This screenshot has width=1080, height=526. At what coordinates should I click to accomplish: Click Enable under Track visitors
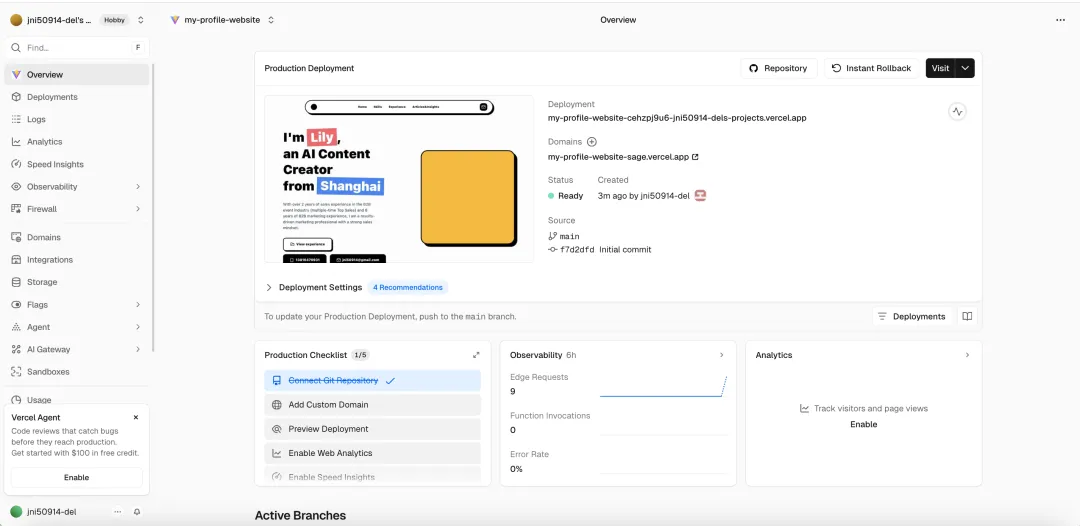pos(864,424)
